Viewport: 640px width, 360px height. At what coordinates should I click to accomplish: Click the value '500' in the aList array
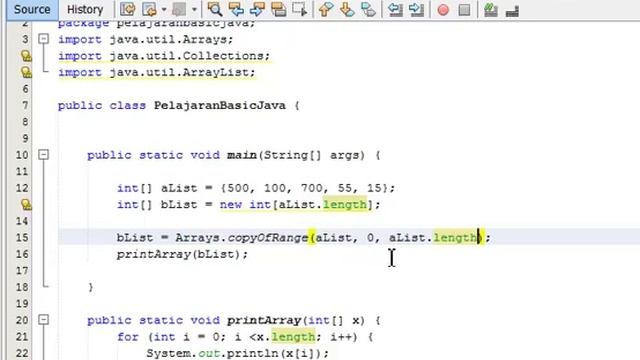coord(238,188)
